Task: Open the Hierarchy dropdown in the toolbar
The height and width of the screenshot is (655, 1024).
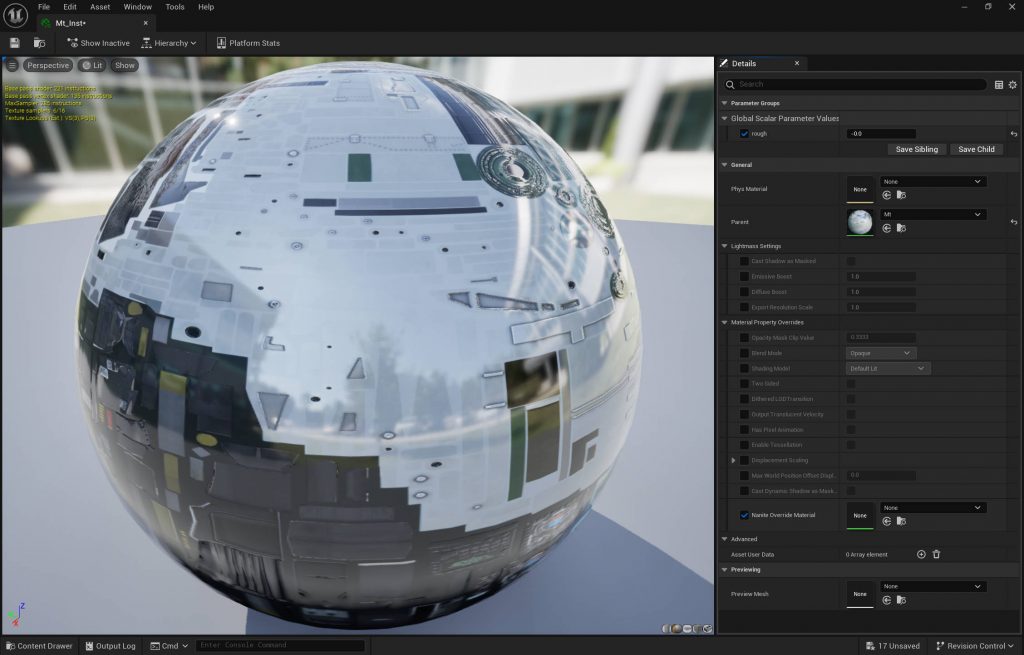Action: tap(168, 43)
